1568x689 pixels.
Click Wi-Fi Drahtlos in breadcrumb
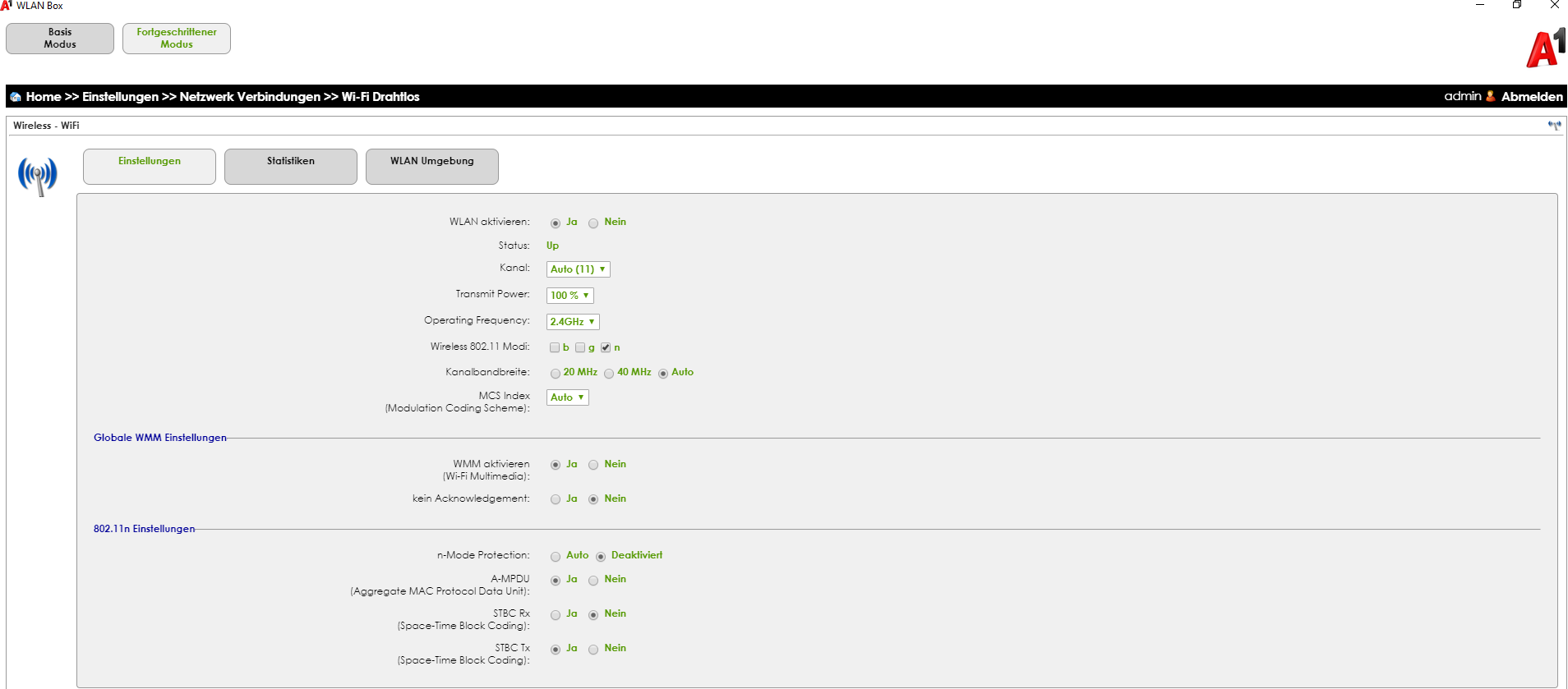coord(380,97)
